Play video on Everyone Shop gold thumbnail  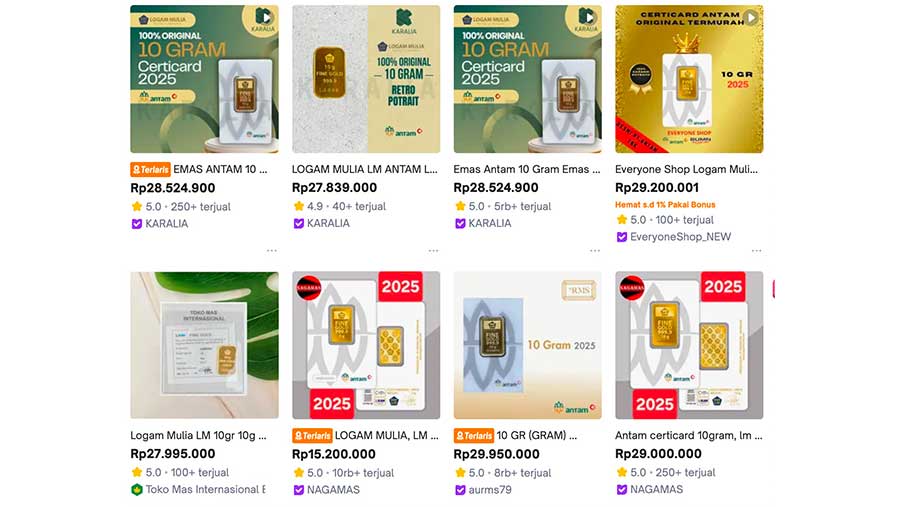coord(750,17)
